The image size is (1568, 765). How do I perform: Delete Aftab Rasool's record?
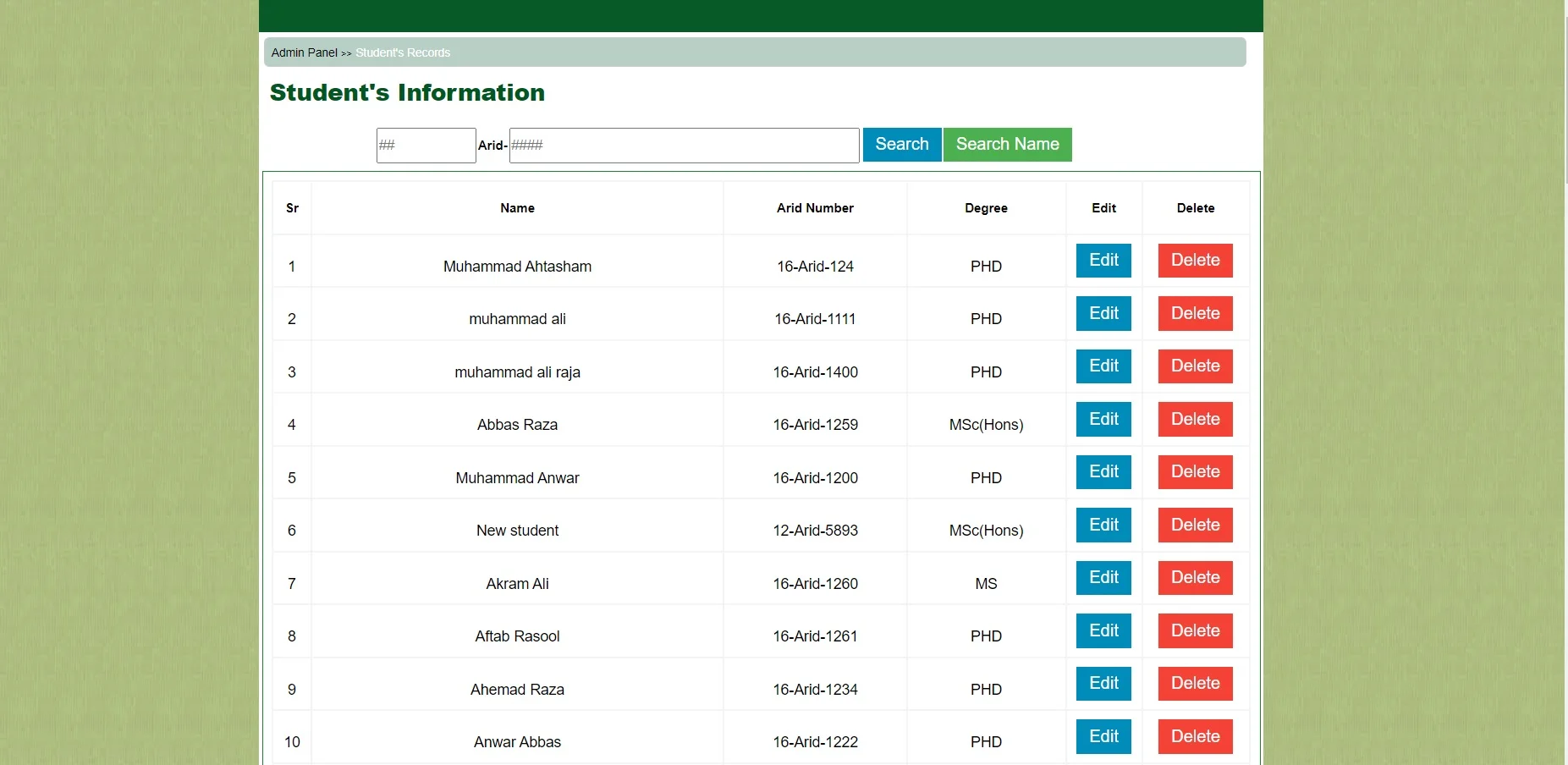[1195, 631]
